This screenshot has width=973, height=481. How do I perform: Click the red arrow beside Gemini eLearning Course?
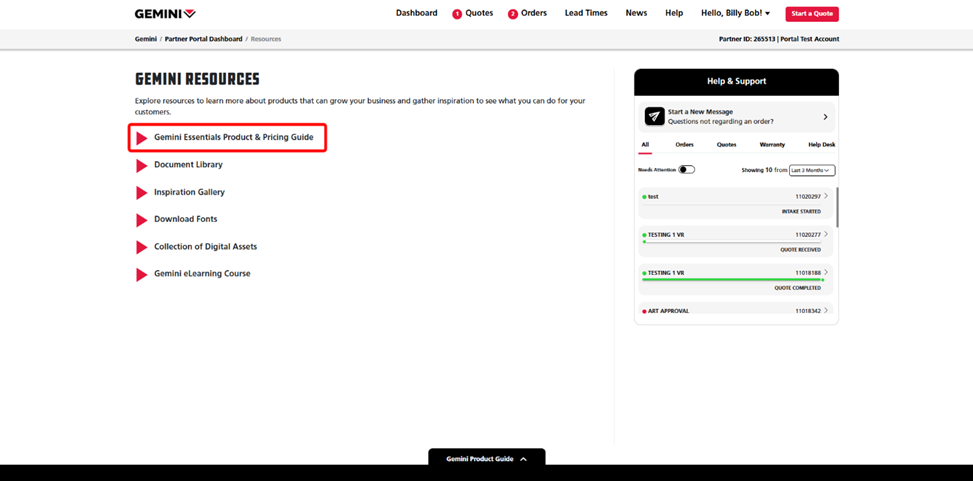(x=142, y=274)
